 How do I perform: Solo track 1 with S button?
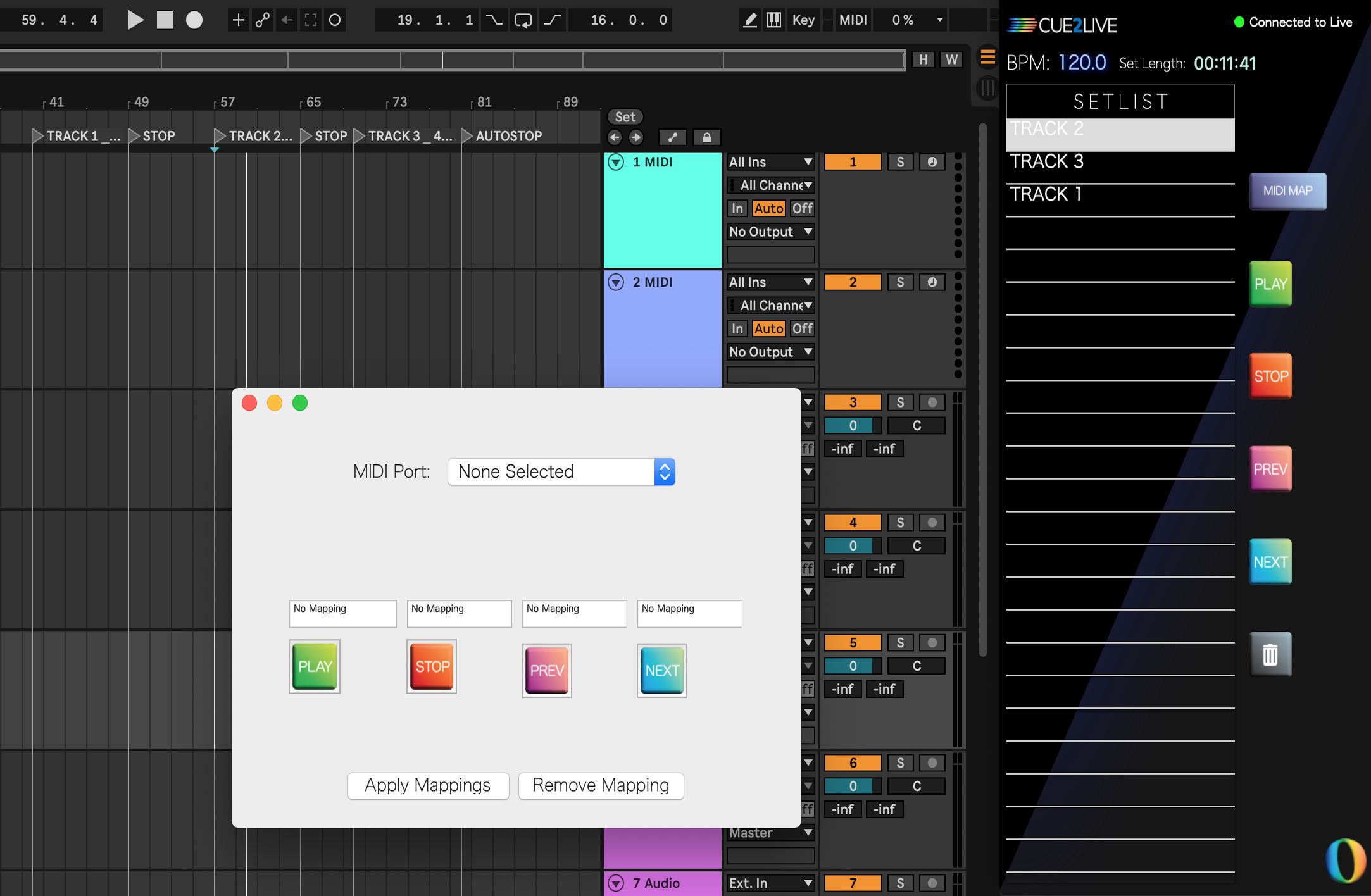[900, 162]
